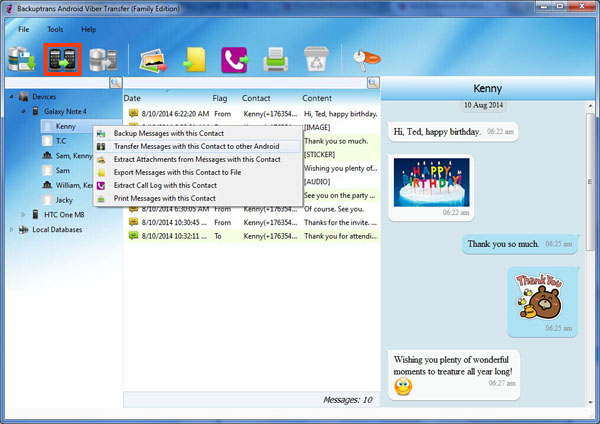Click the green message icon of the 10:32:11 row
The height and width of the screenshot is (424, 600).
(x=133, y=236)
